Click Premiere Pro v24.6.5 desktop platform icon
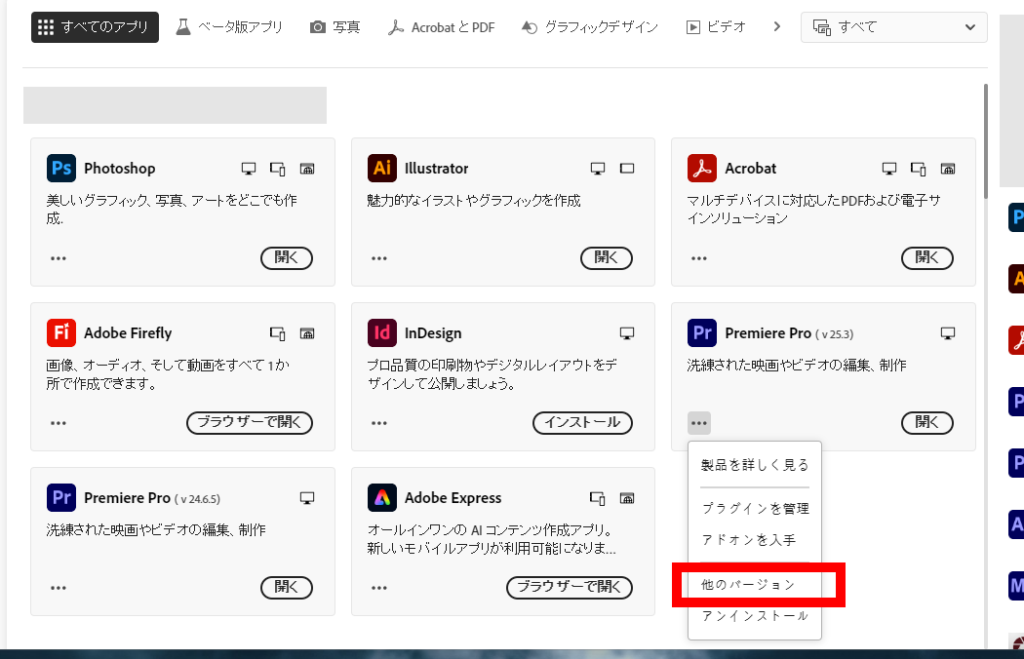Image resolution: width=1024 pixels, height=659 pixels. (x=307, y=498)
